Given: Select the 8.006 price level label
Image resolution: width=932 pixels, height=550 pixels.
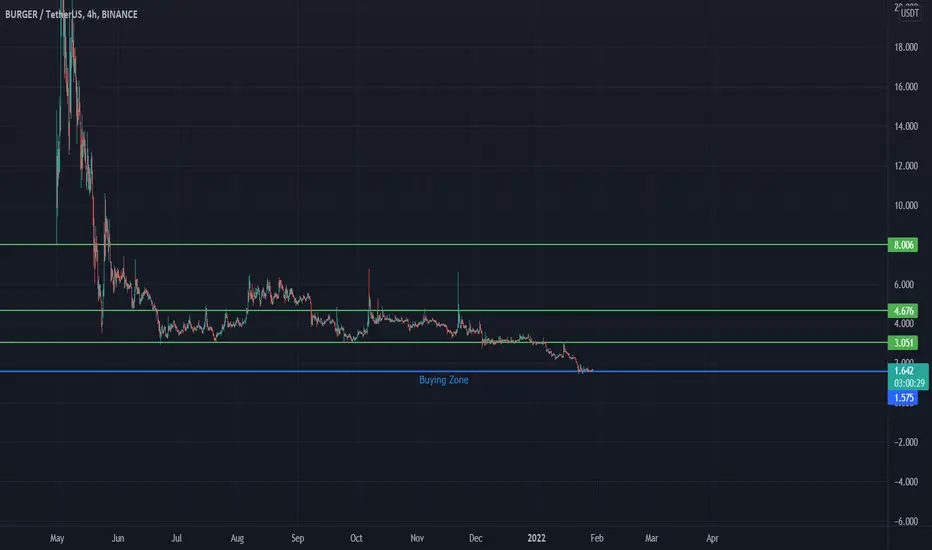Looking at the screenshot, I should pos(902,245).
